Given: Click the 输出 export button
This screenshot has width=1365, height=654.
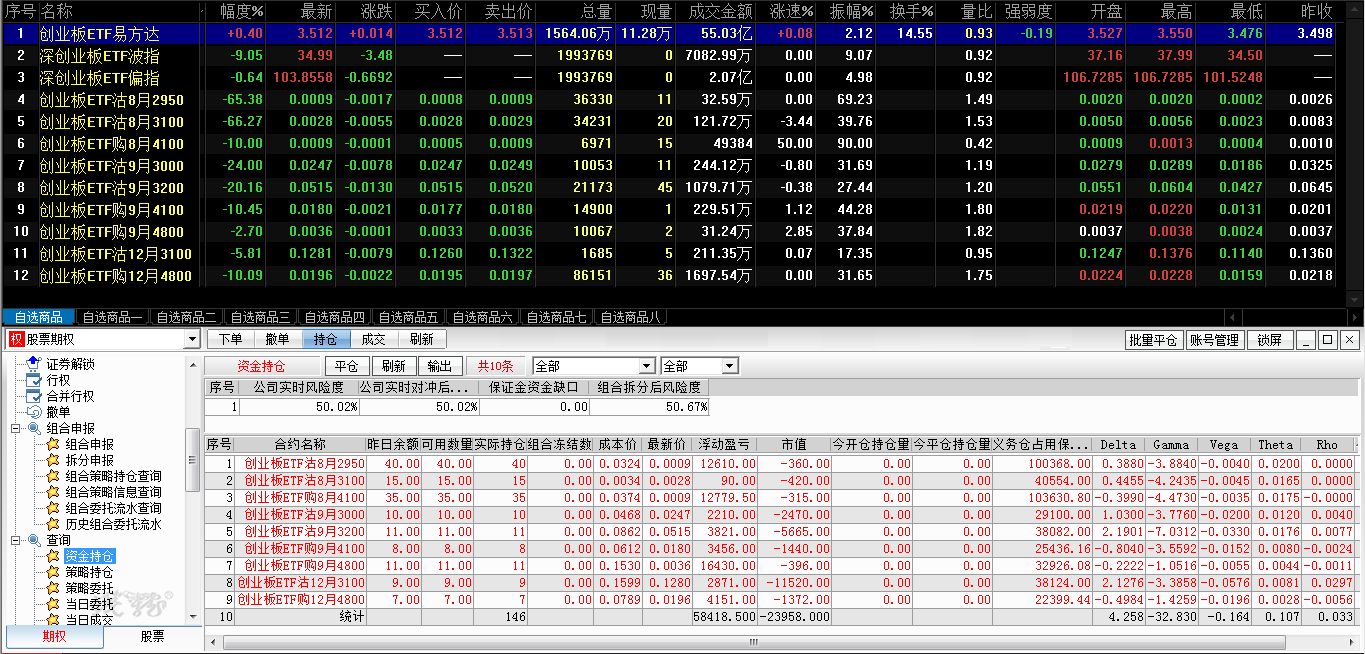Looking at the screenshot, I should tap(438, 366).
